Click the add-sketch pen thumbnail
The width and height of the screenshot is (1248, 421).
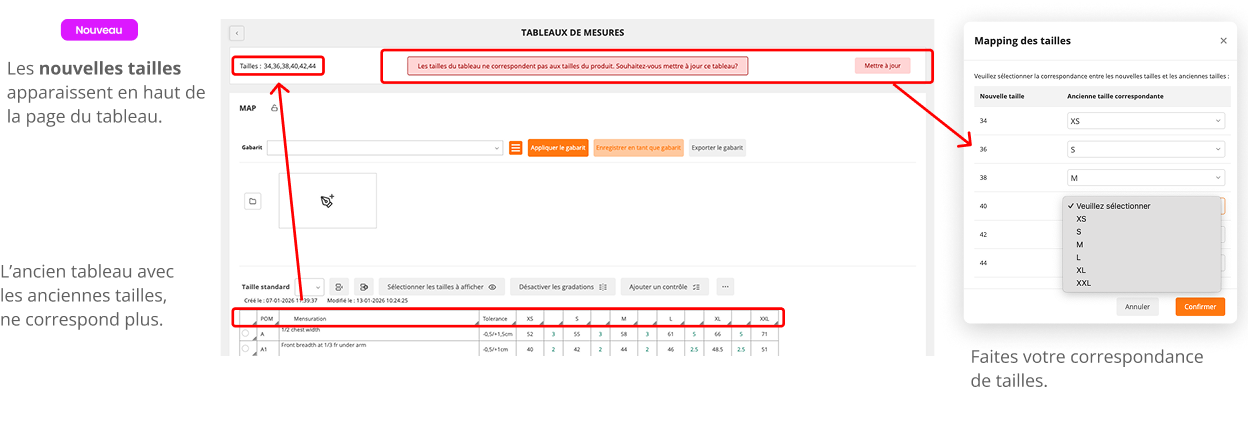point(327,201)
